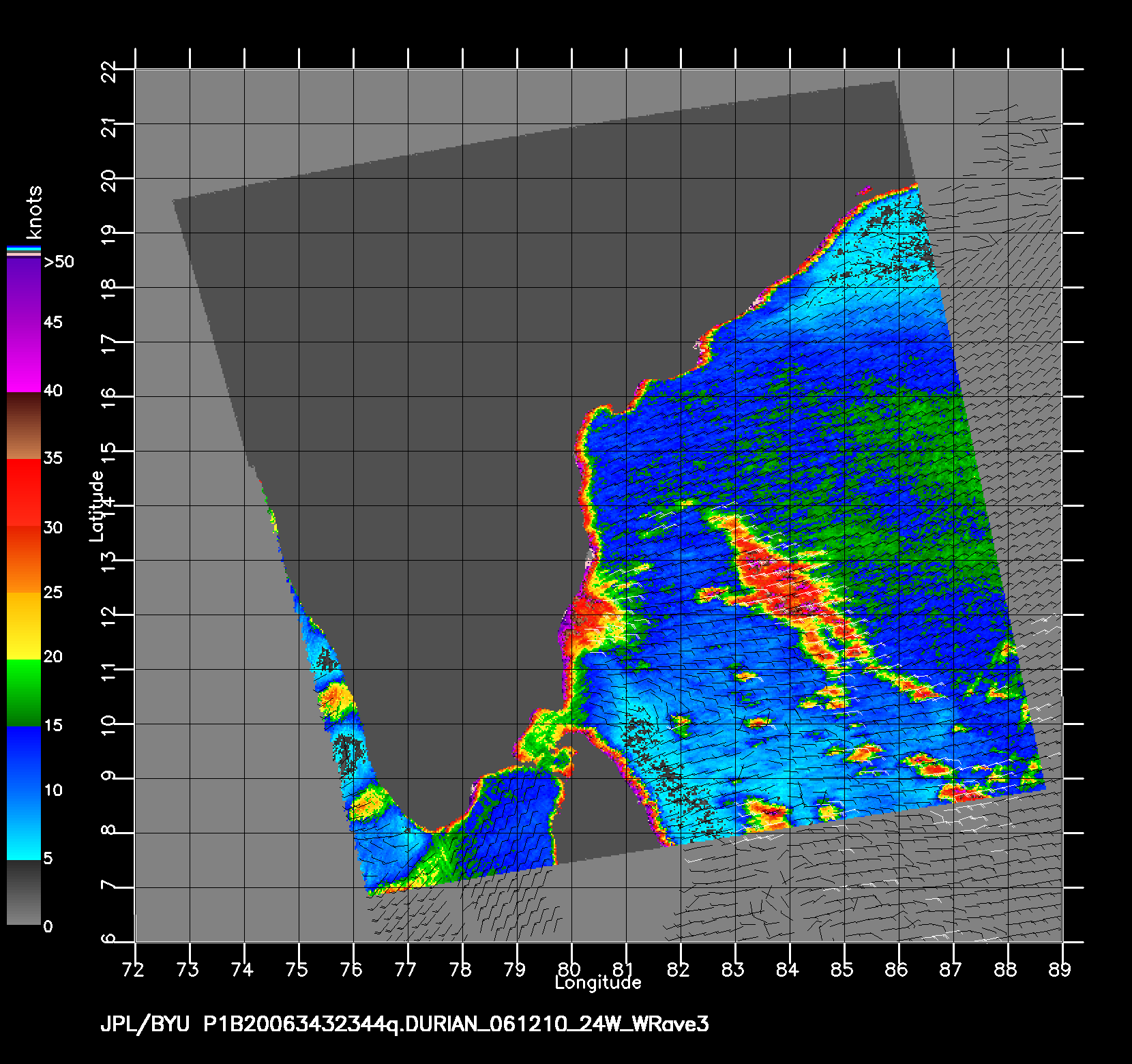The width and height of the screenshot is (1132, 1064).
Task: Click the latitude tick label '6'
Action: pos(110,939)
